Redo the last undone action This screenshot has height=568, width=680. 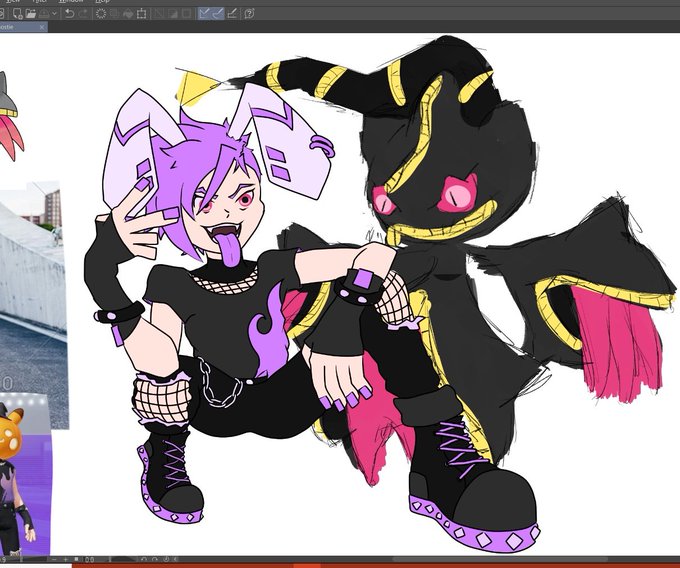coord(83,14)
